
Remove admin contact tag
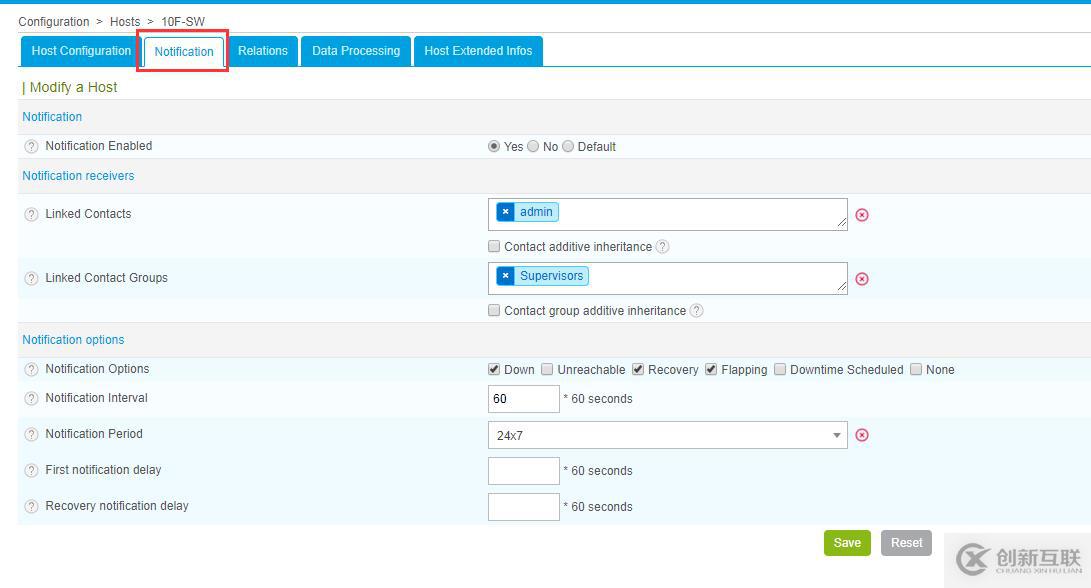(x=505, y=212)
